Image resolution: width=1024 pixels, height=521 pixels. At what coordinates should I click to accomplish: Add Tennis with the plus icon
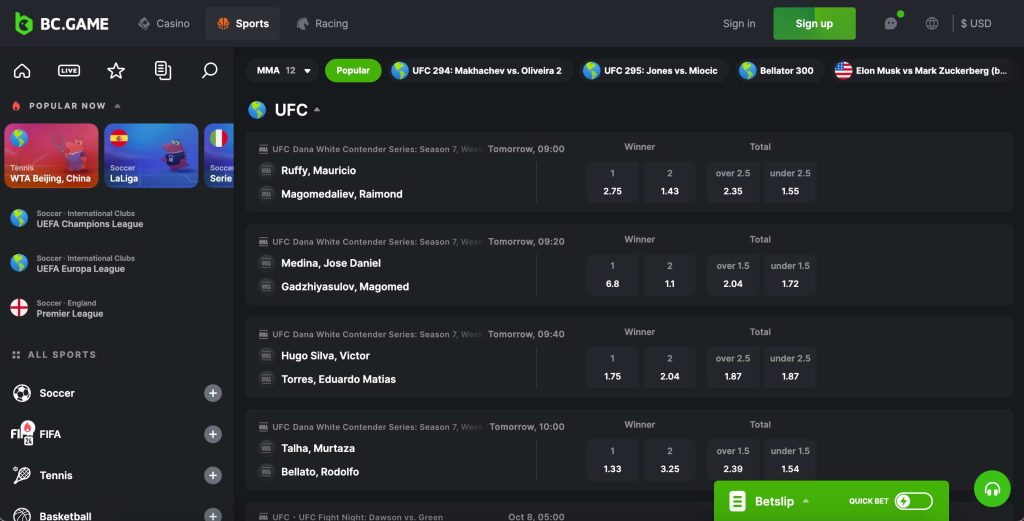tap(212, 475)
